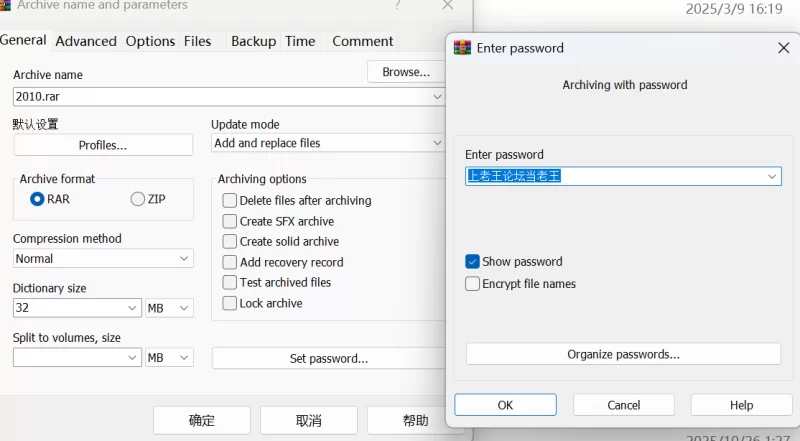Screen dimensions: 800x441
Task: Click the WinRAR icon in Enter password title bar
Action: (462, 48)
